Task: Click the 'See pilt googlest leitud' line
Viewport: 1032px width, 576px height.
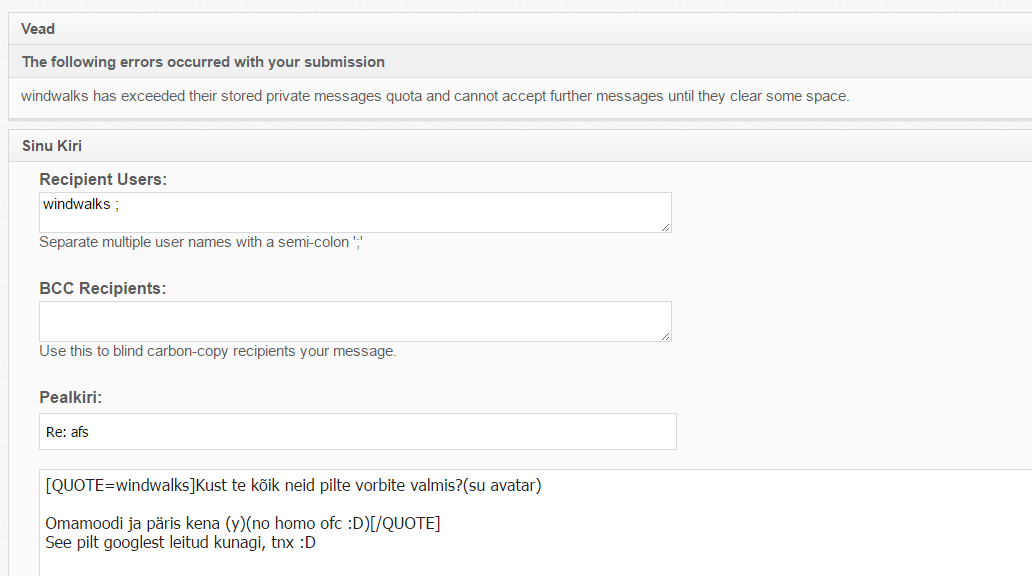Action: coord(181,543)
